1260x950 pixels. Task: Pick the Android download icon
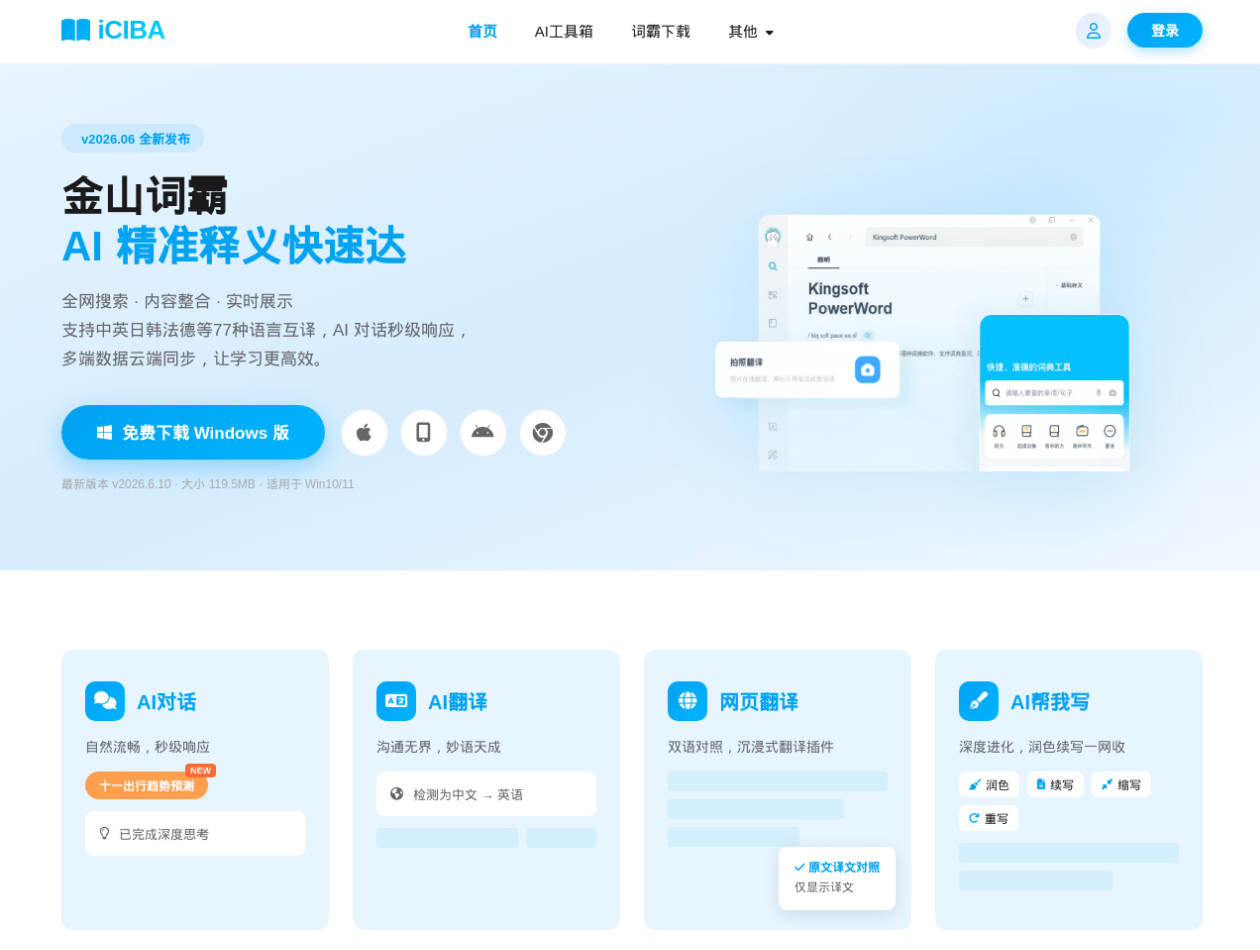(x=483, y=433)
